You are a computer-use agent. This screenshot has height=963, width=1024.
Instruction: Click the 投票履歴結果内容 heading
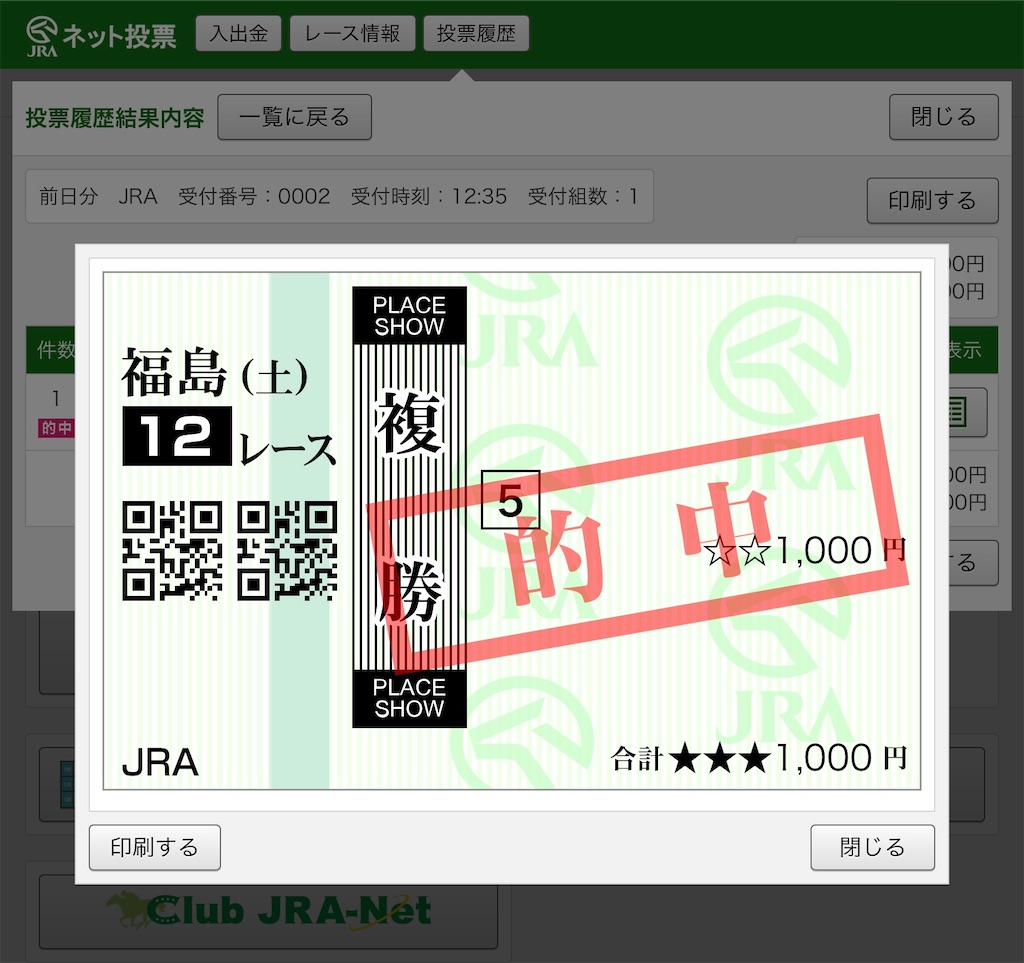coord(115,118)
